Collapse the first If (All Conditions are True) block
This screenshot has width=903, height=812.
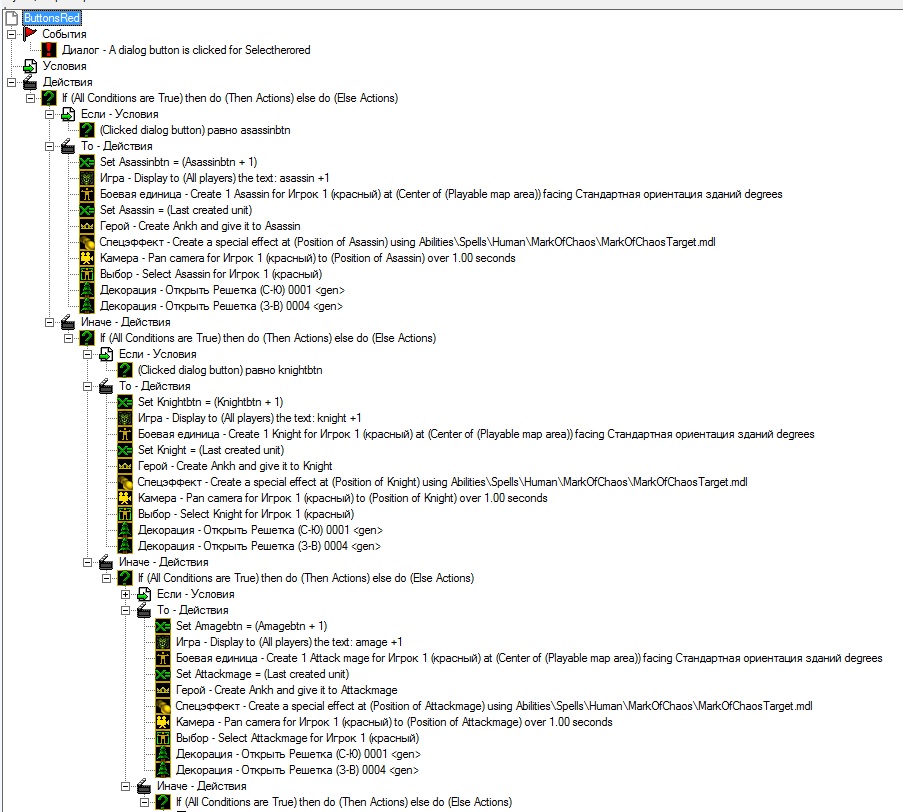(x=30, y=98)
